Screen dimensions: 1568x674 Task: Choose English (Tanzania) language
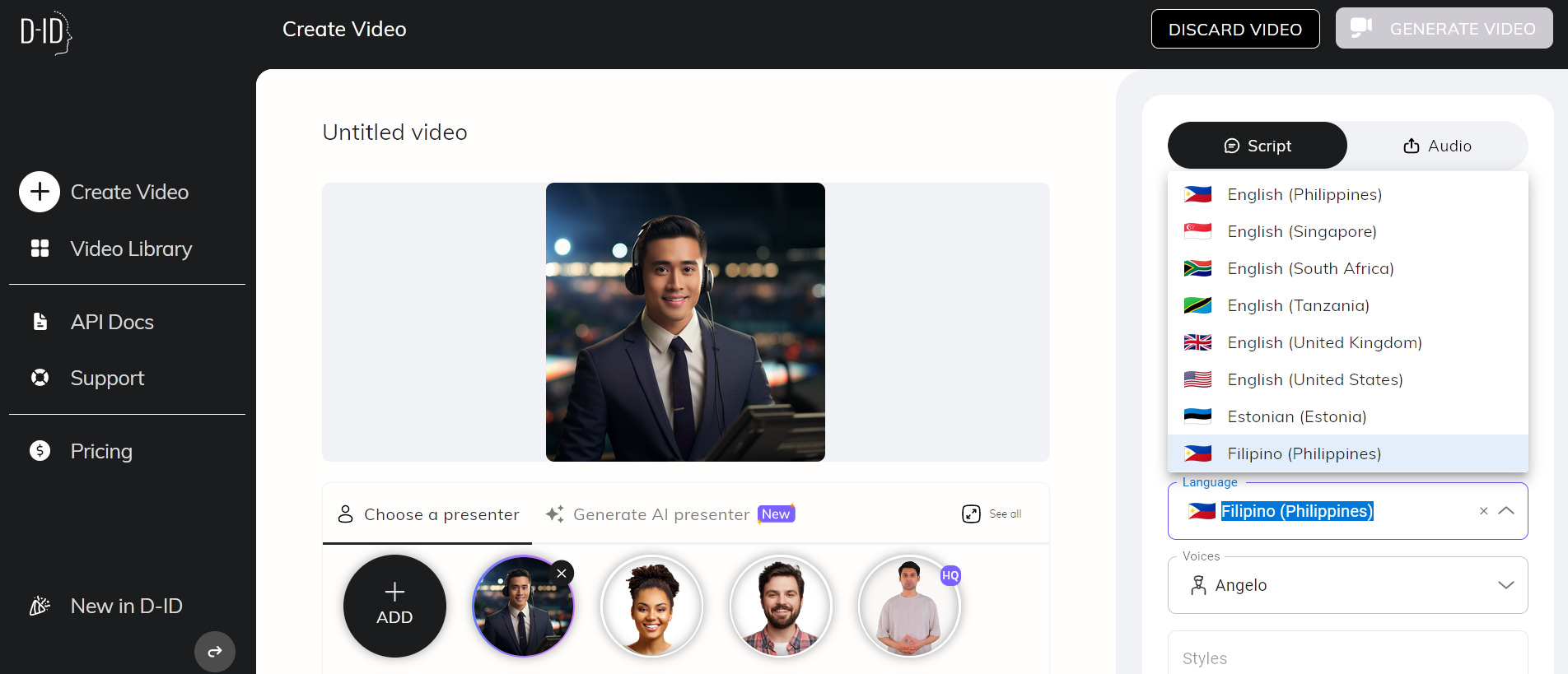pyautogui.click(x=1348, y=305)
